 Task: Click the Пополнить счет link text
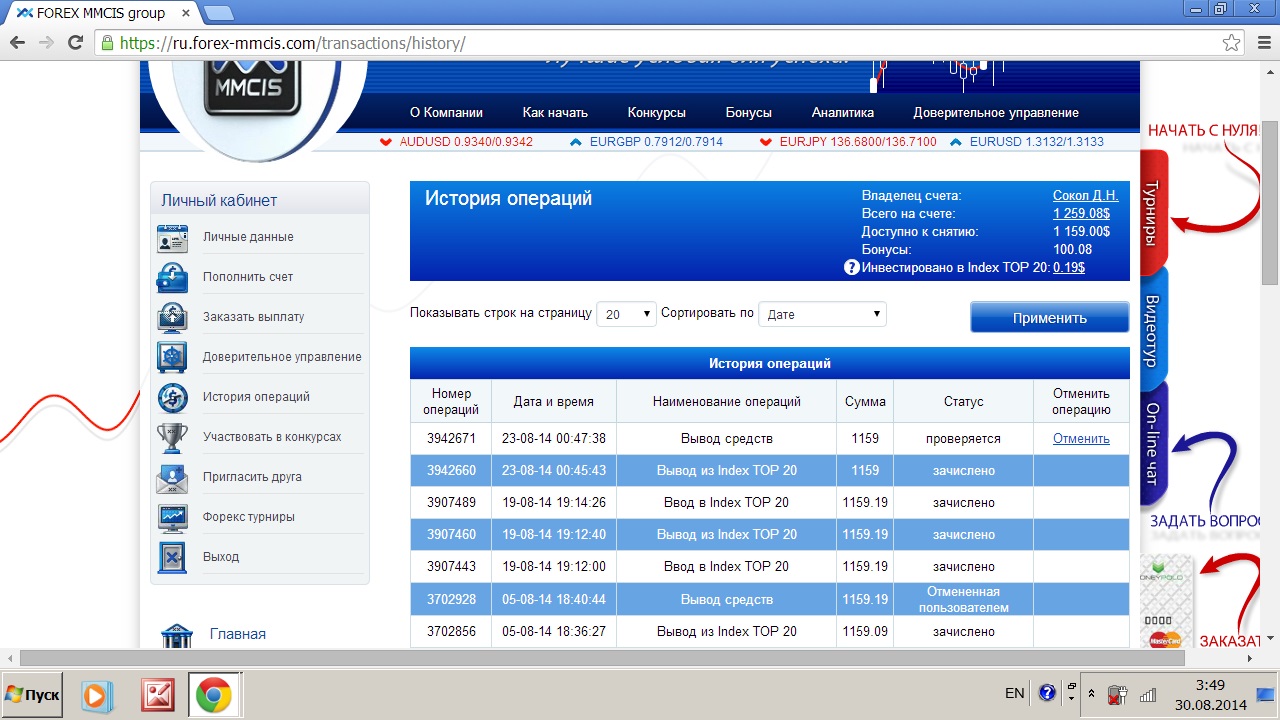[248, 277]
